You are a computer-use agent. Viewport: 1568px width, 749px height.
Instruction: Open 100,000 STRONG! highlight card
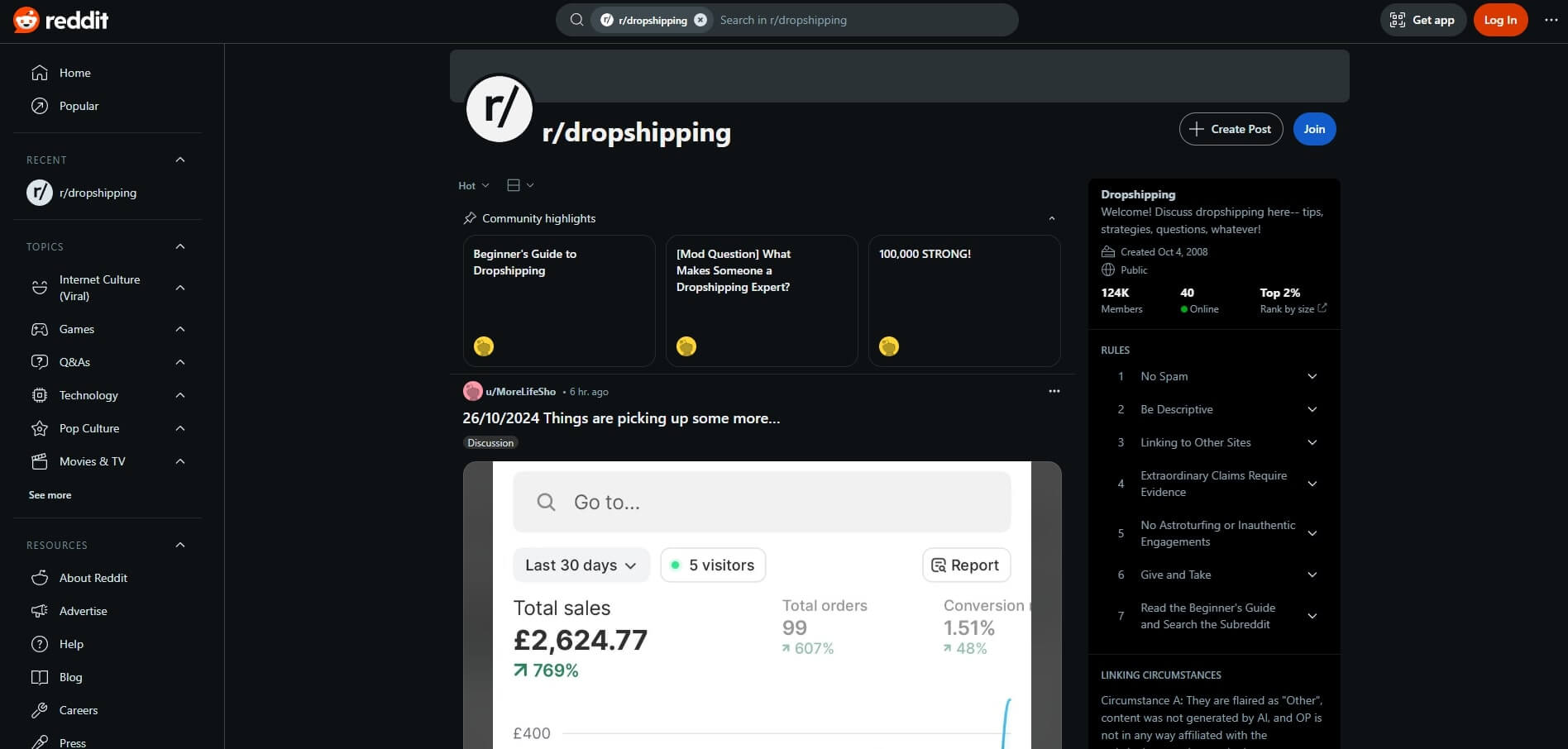[x=964, y=301]
